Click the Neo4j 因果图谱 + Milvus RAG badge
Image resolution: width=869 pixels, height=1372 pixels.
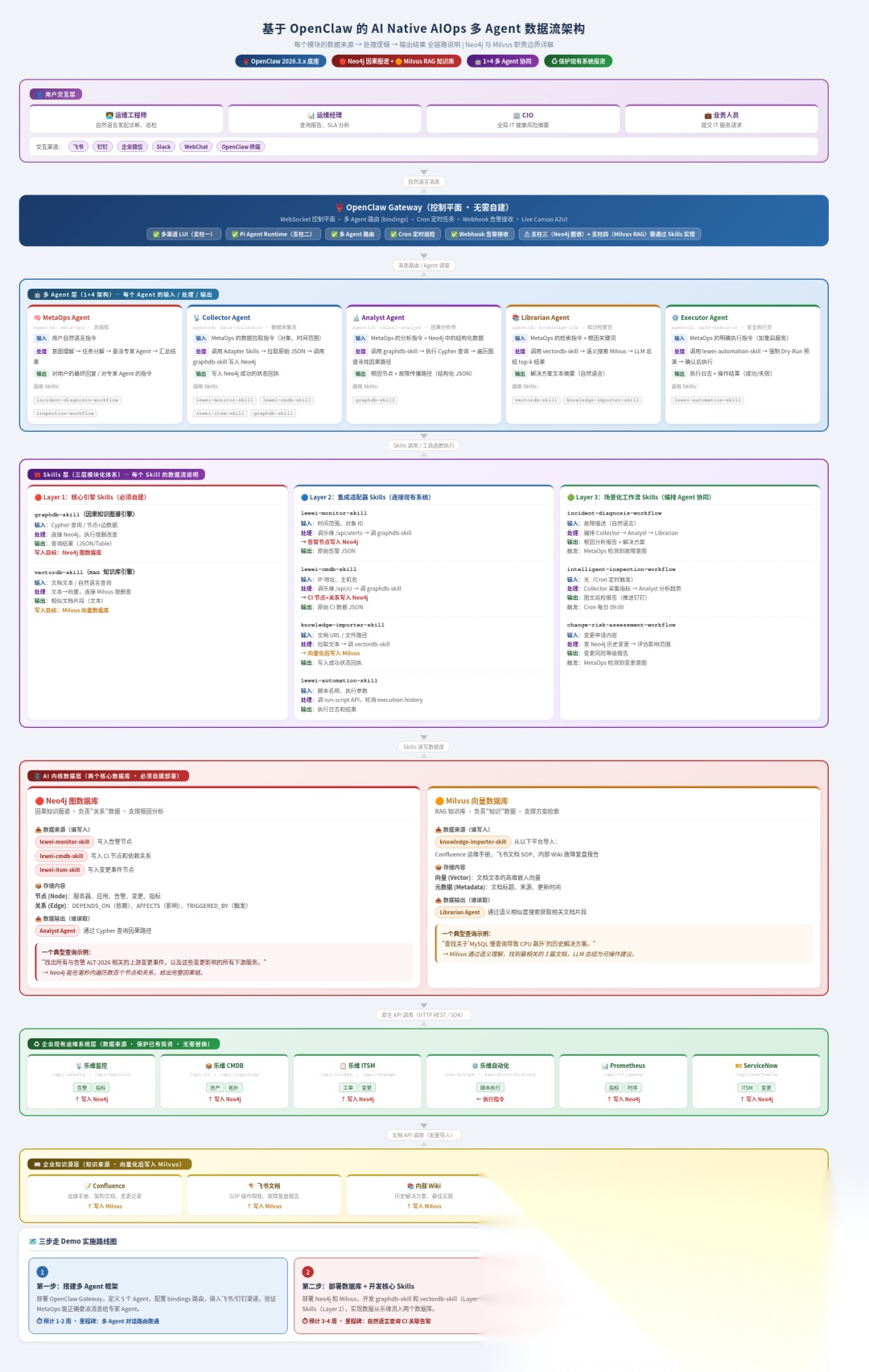pyautogui.click(x=396, y=61)
